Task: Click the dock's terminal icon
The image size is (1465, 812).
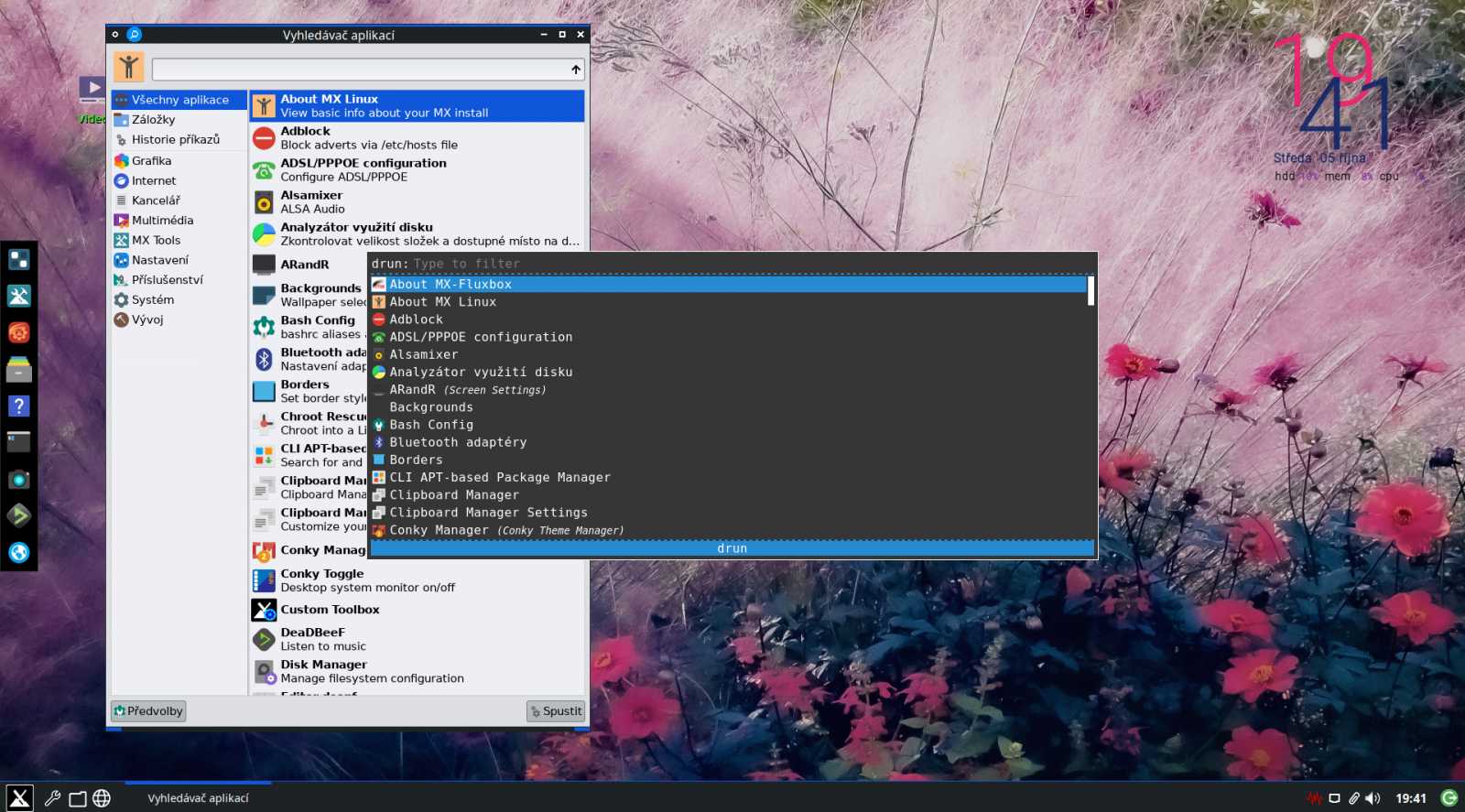Action: [x=18, y=442]
